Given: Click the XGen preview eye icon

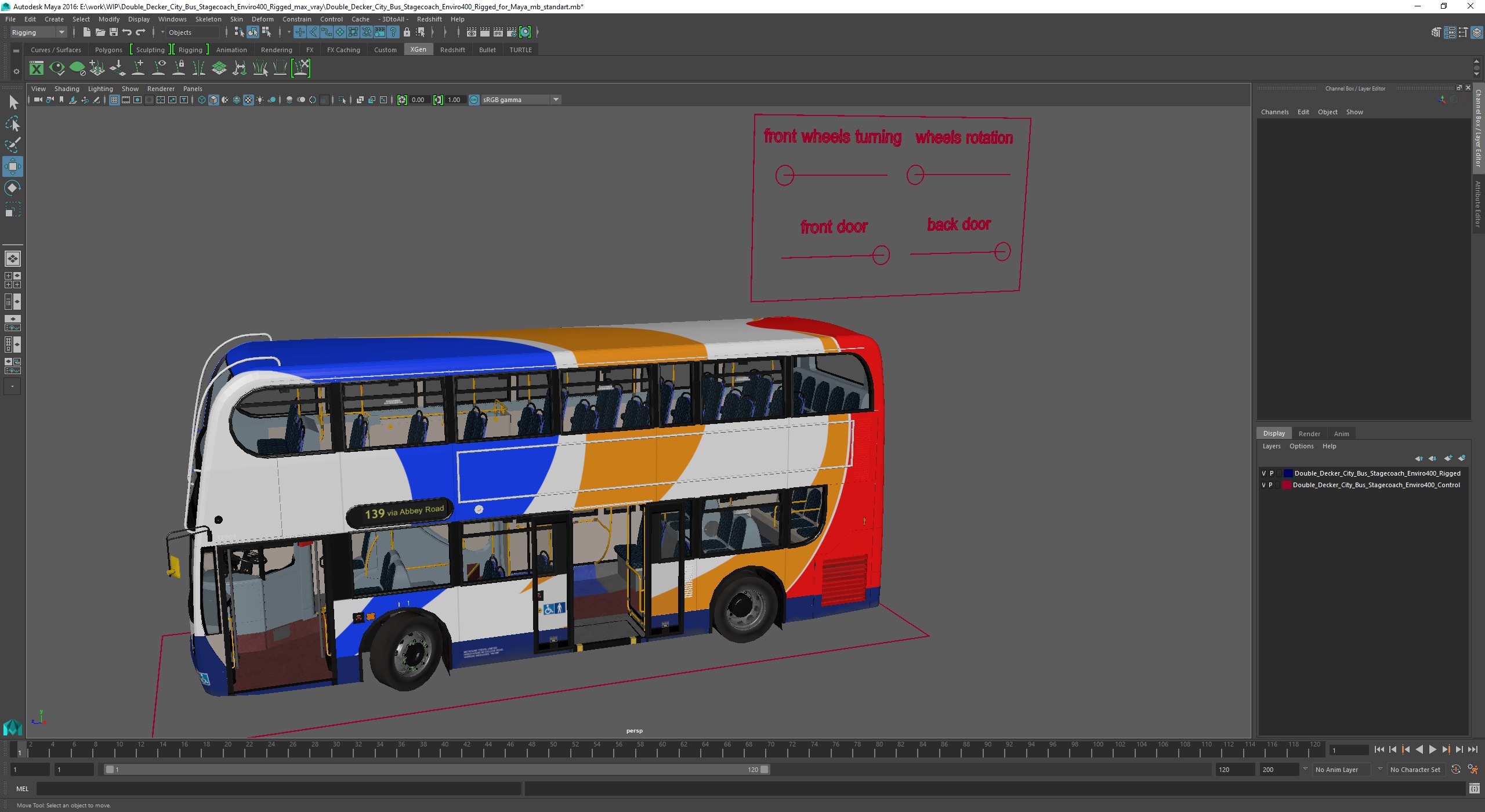Looking at the screenshot, I should 57,68.
